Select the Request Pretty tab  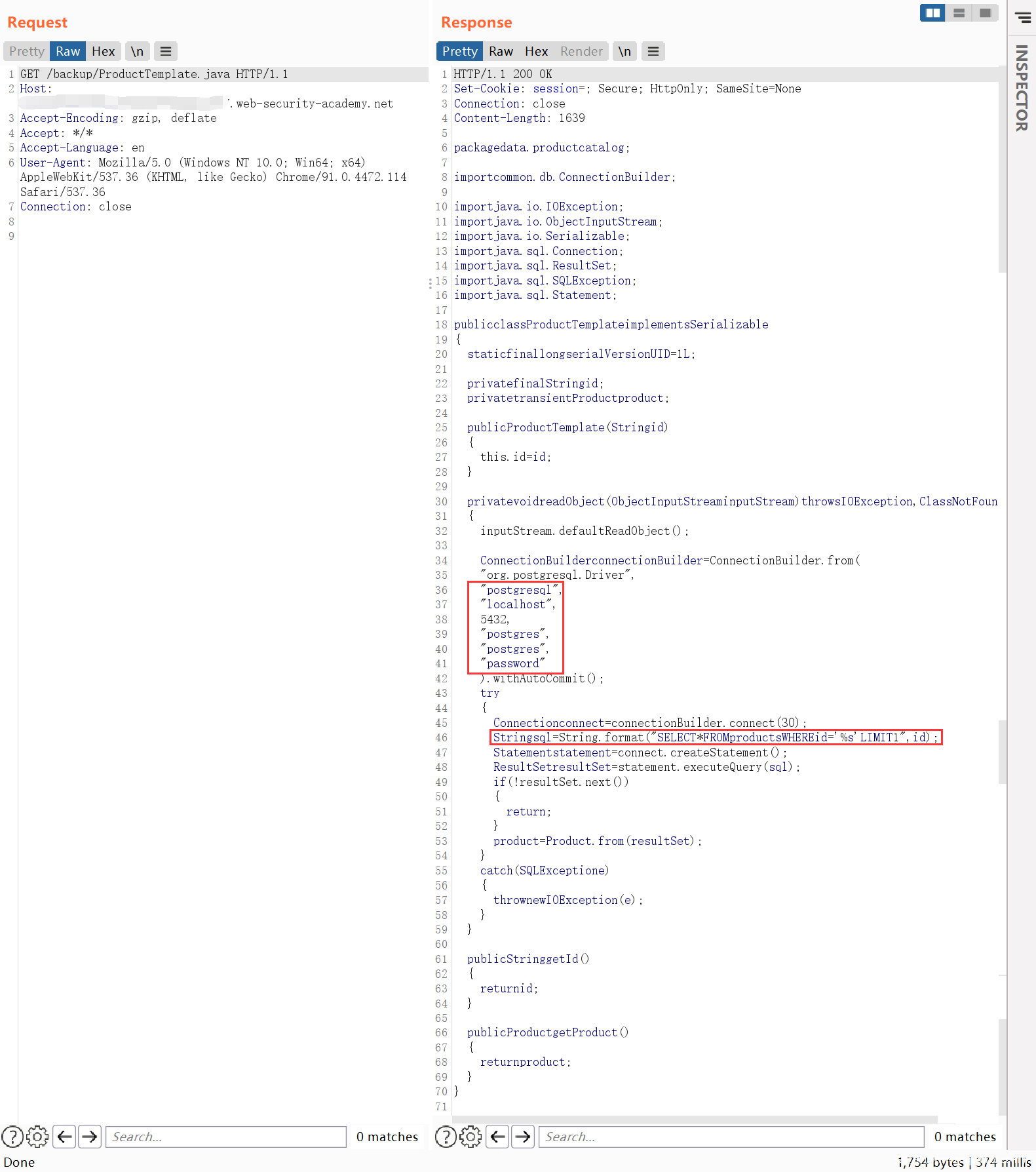click(x=27, y=51)
